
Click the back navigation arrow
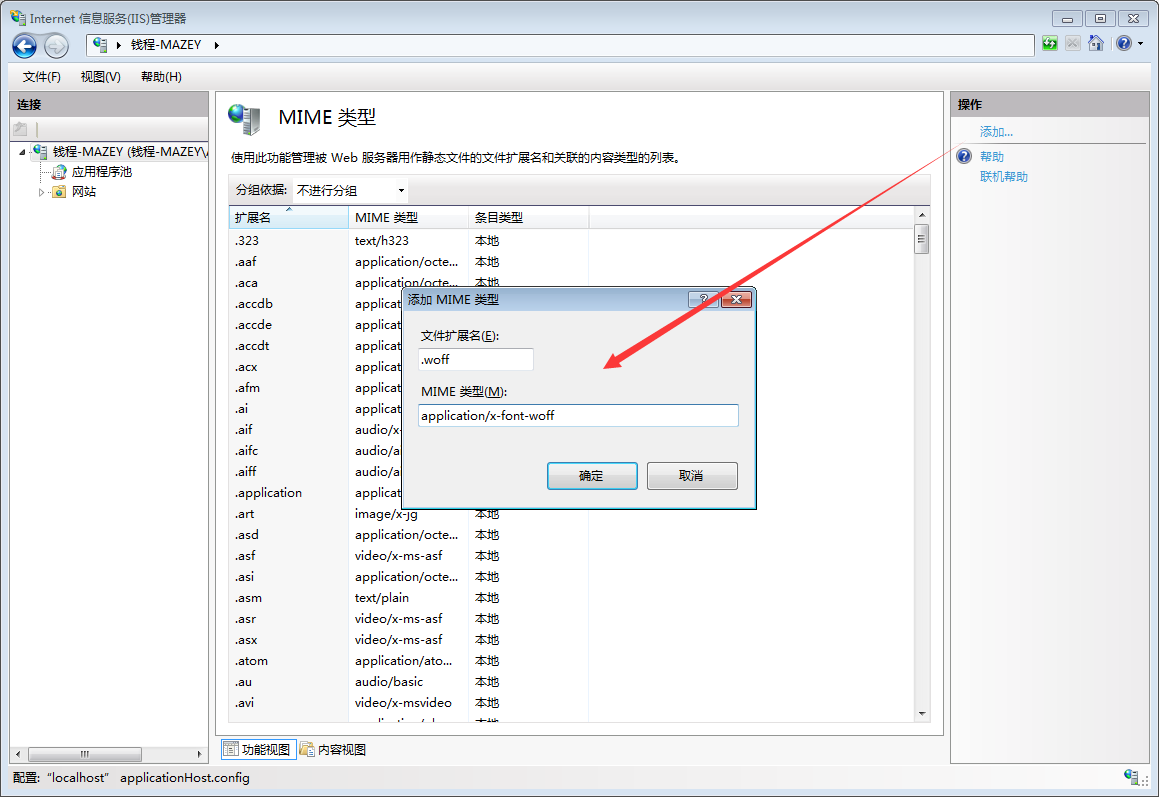click(x=24, y=45)
